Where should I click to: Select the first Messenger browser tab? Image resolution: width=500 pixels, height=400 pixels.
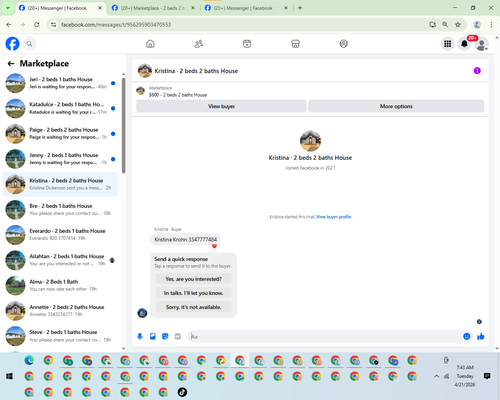click(x=61, y=8)
